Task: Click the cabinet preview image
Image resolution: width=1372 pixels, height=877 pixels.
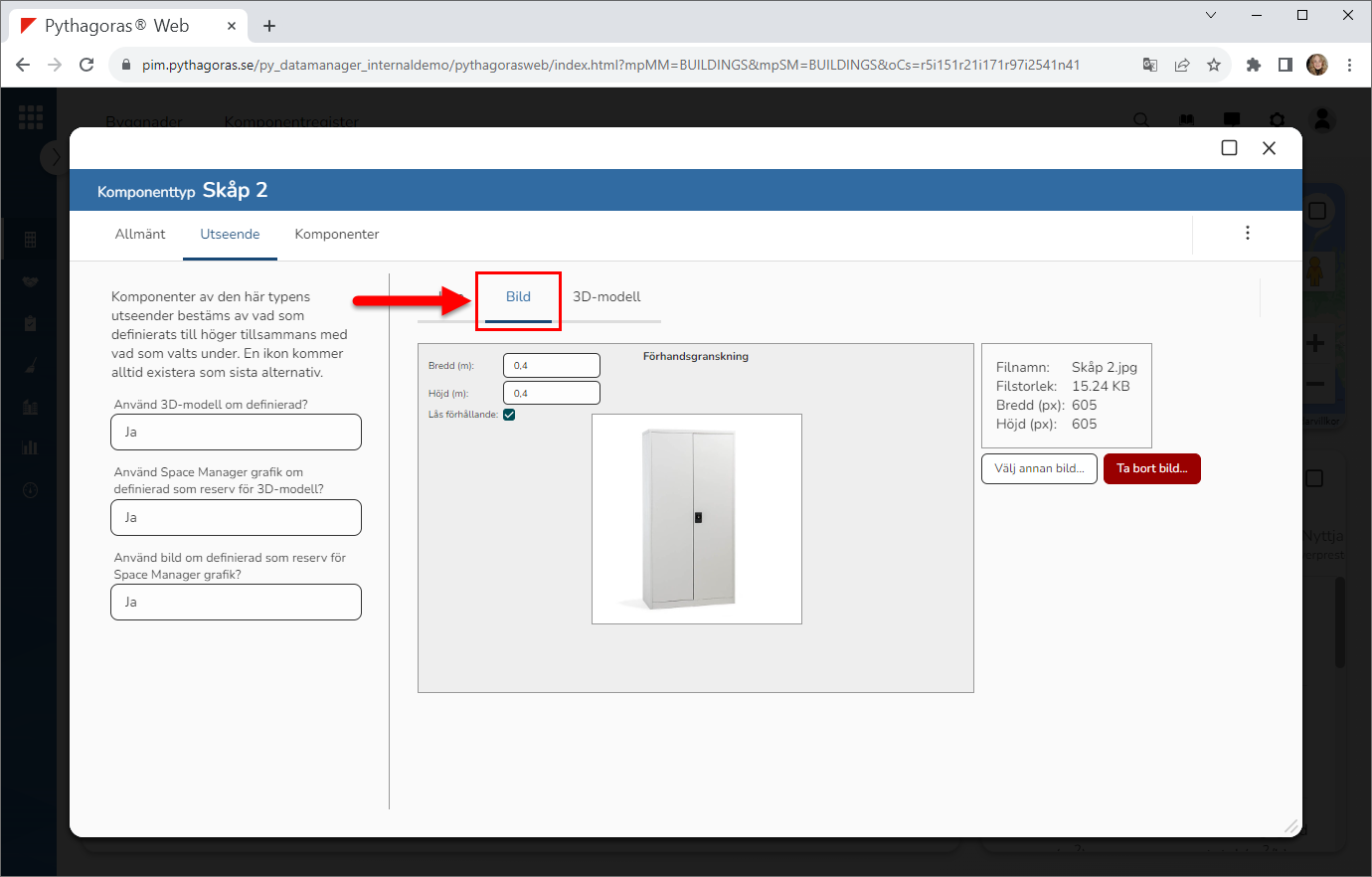Action: pos(696,519)
